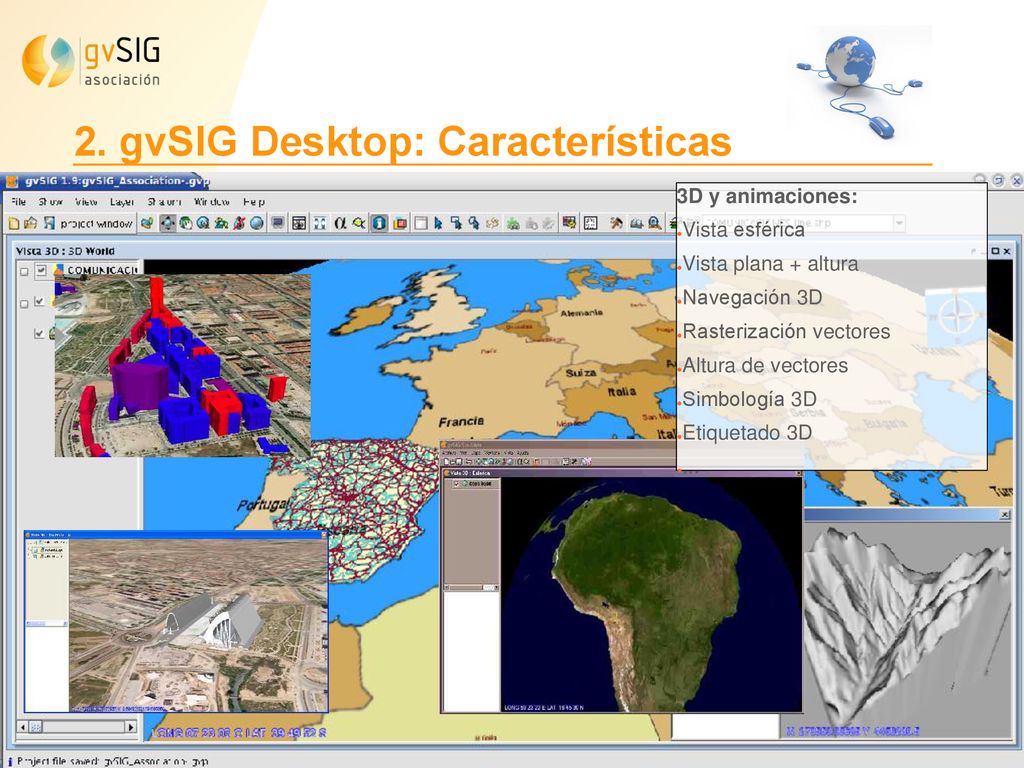Select the 3D buildings model thumbnail
Image resolution: width=1024 pixels, height=768 pixels.
pyautogui.click(x=183, y=366)
